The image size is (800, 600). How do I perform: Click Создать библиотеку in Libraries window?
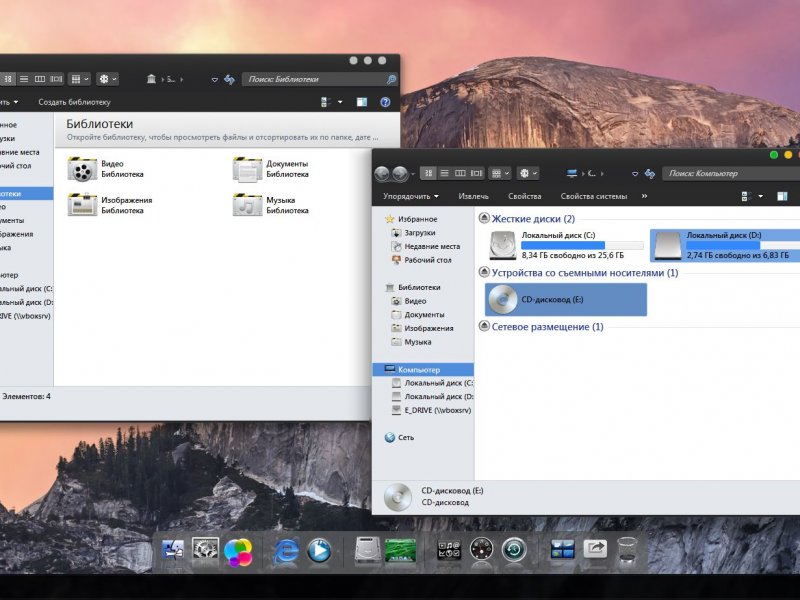pos(74,102)
